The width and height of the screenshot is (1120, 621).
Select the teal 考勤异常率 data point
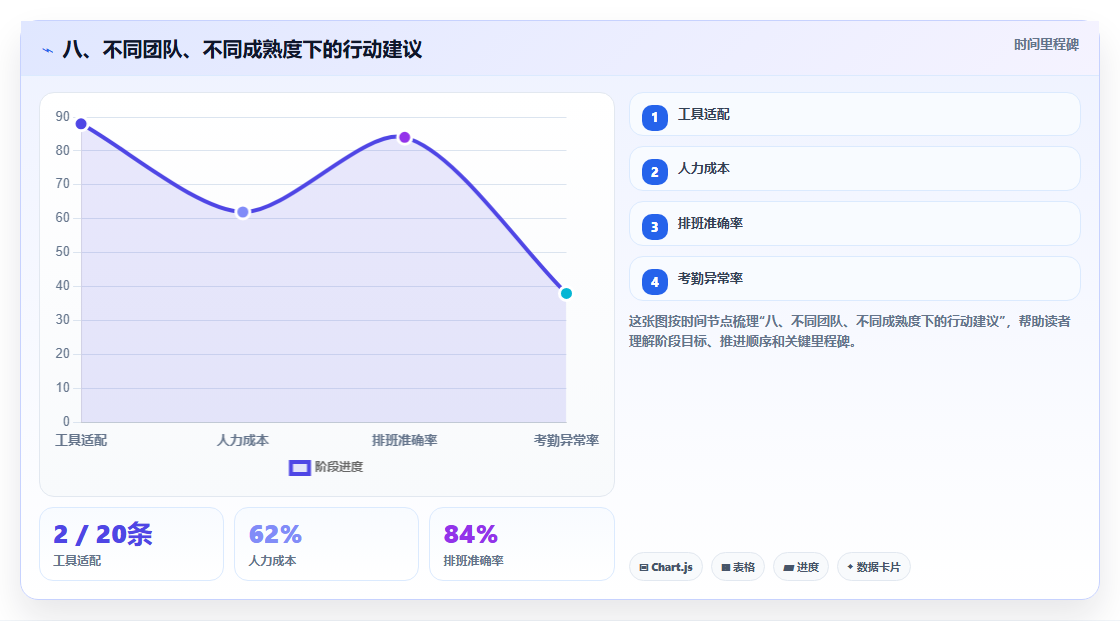(566, 293)
